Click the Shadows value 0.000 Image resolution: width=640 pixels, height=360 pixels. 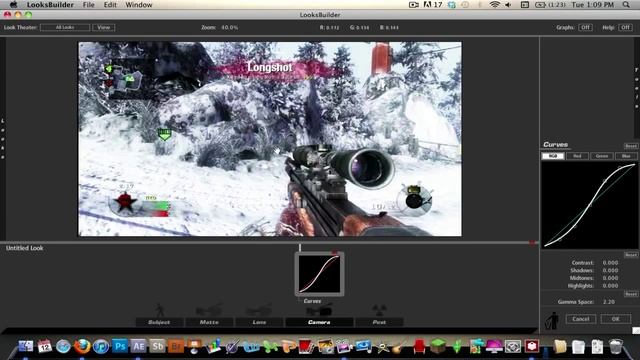pyautogui.click(x=610, y=270)
